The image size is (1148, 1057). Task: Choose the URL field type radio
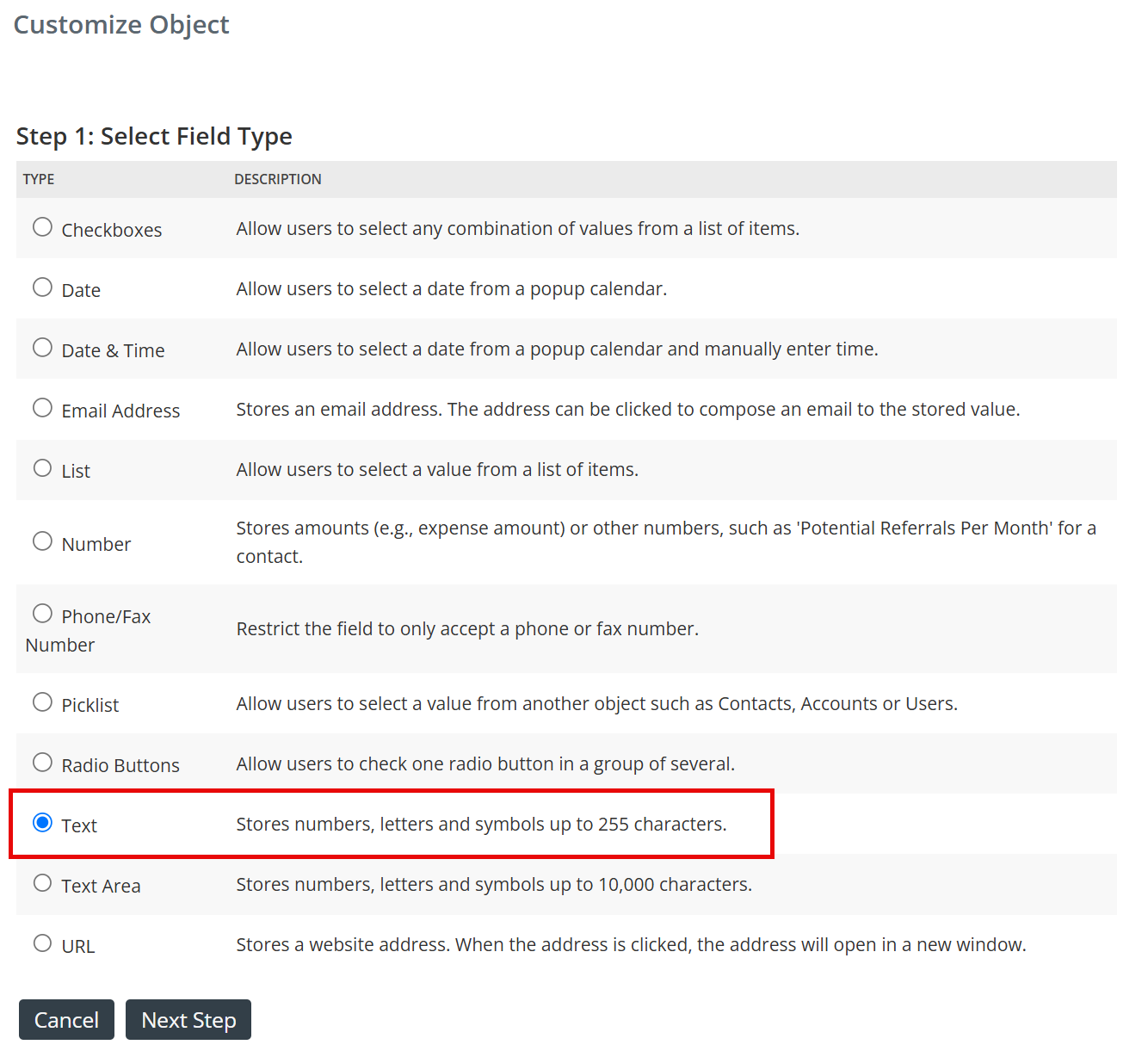pyautogui.click(x=42, y=943)
